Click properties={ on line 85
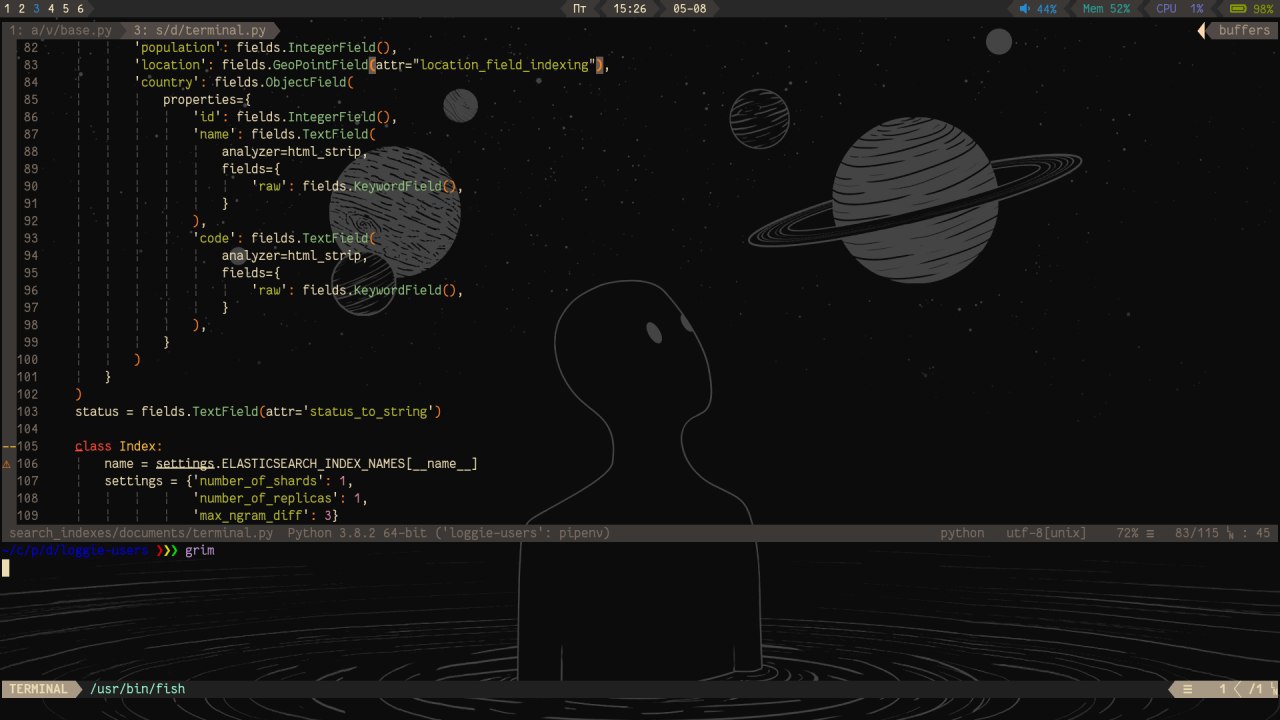 click(207, 100)
